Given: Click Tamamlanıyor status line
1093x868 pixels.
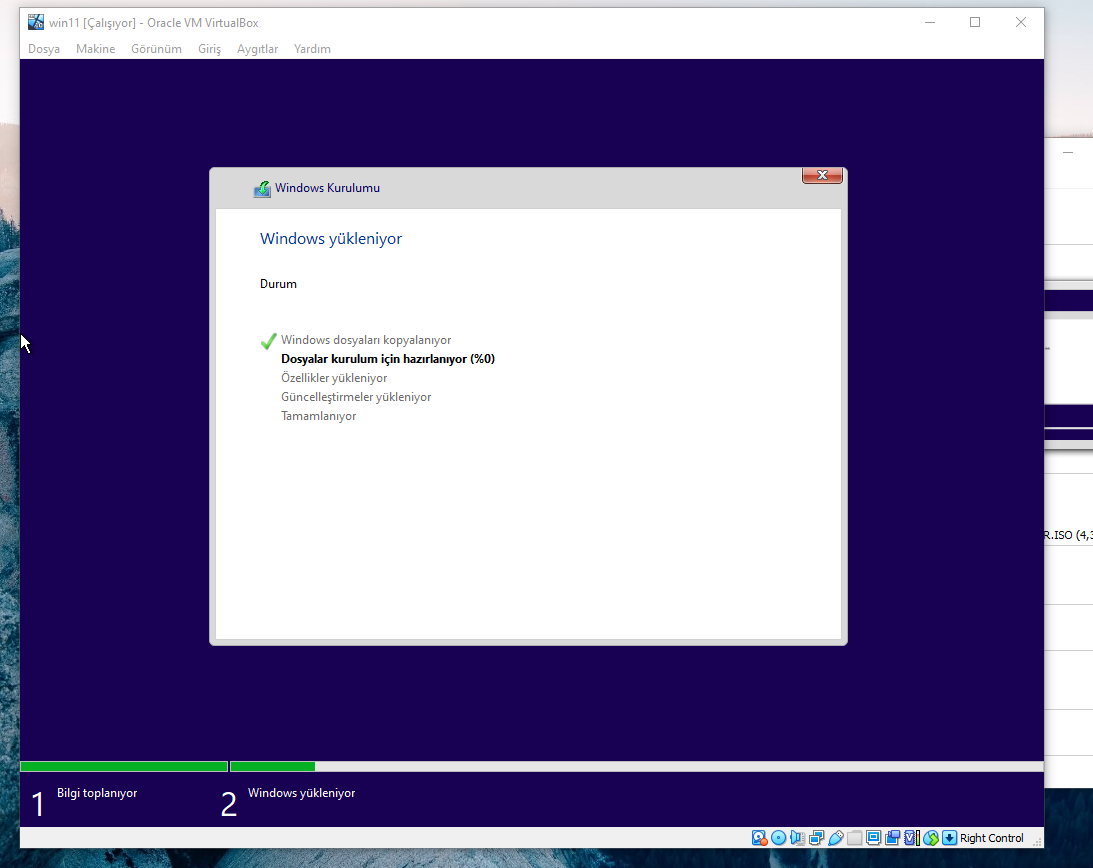Looking at the screenshot, I should [x=319, y=416].
